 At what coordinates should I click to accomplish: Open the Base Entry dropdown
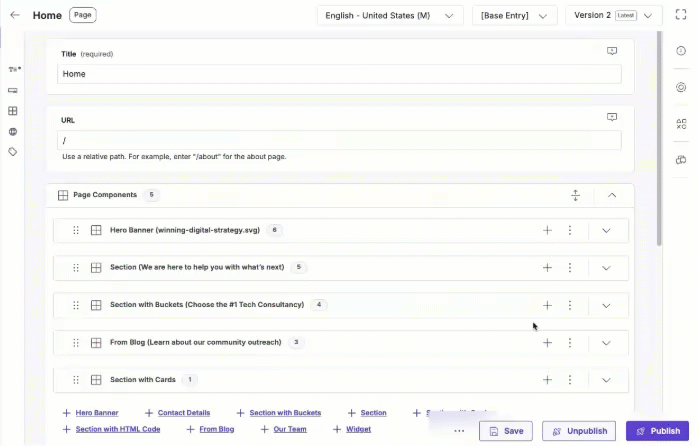515,16
